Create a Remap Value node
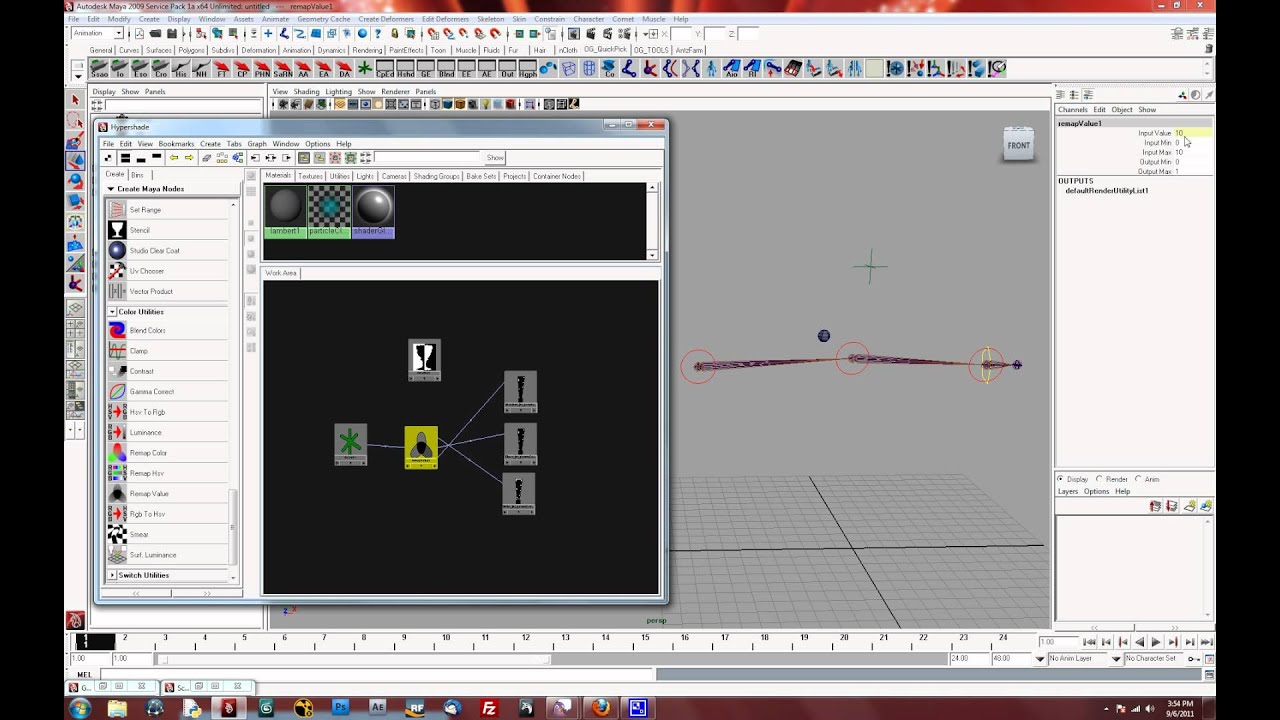This screenshot has height=720, width=1280. 167,493
